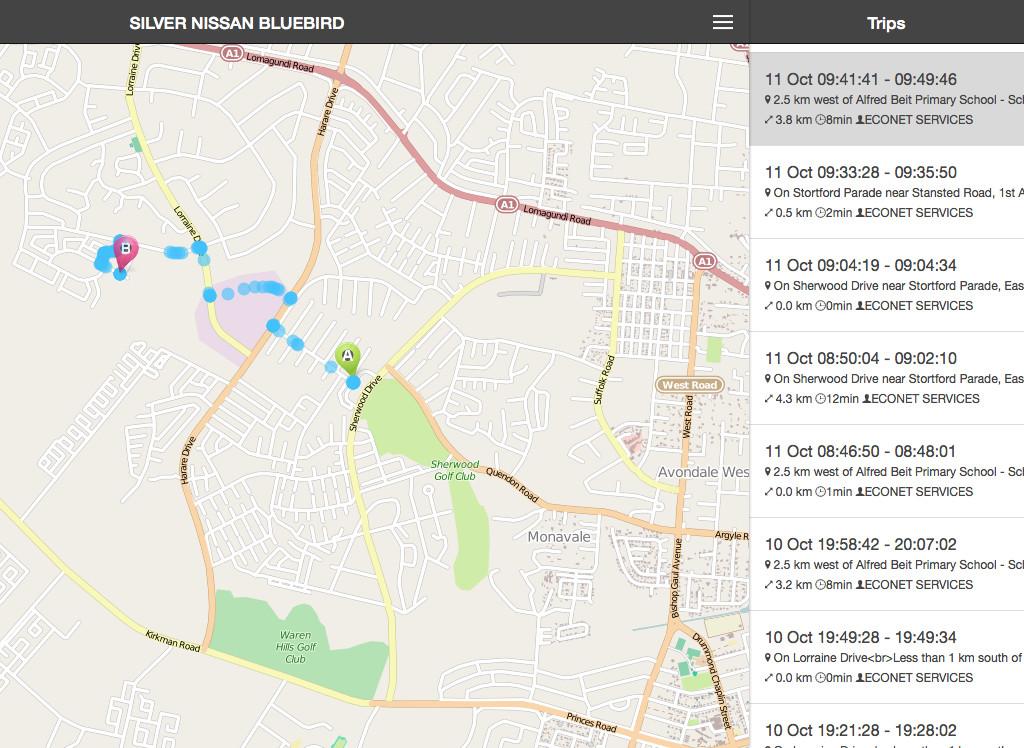Click the Avondale West label on map
Screen dimensions: 1024x748
pos(703,472)
